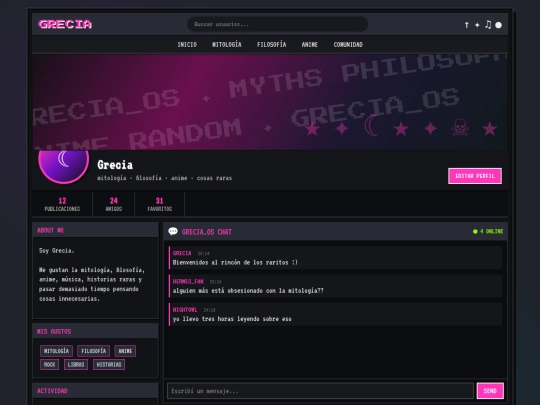The width and height of the screenshot is (540, 405).
Task: Open the music note icon
Action: 488,24
